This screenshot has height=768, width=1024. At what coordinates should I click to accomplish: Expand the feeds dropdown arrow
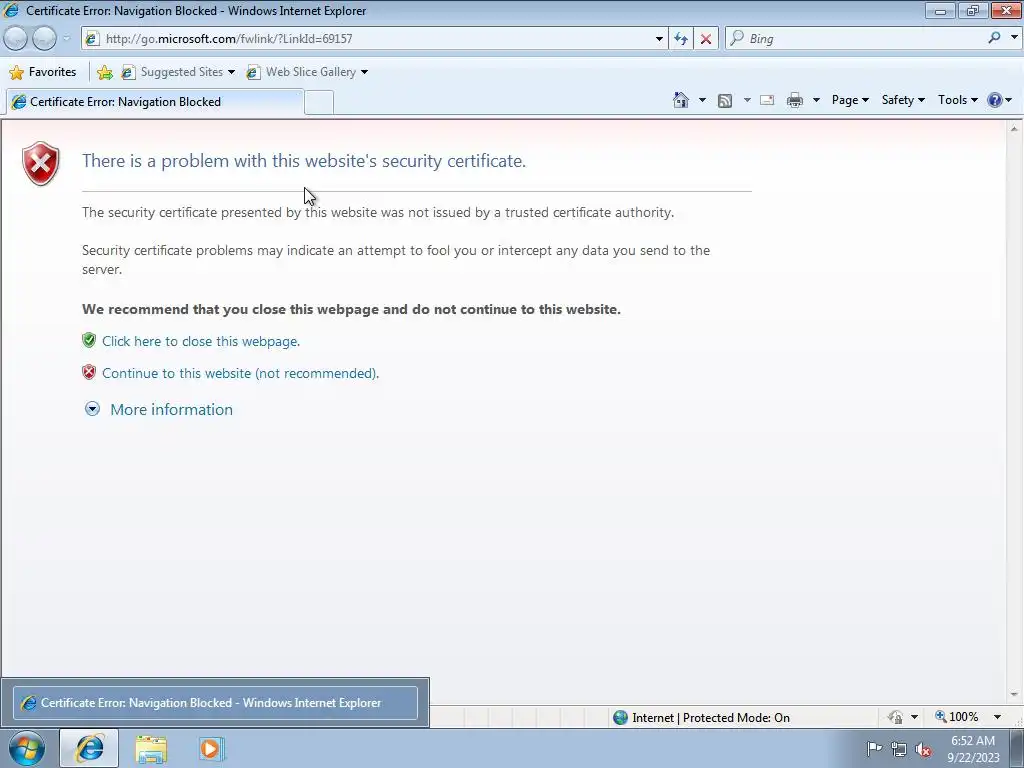point(747,100)
